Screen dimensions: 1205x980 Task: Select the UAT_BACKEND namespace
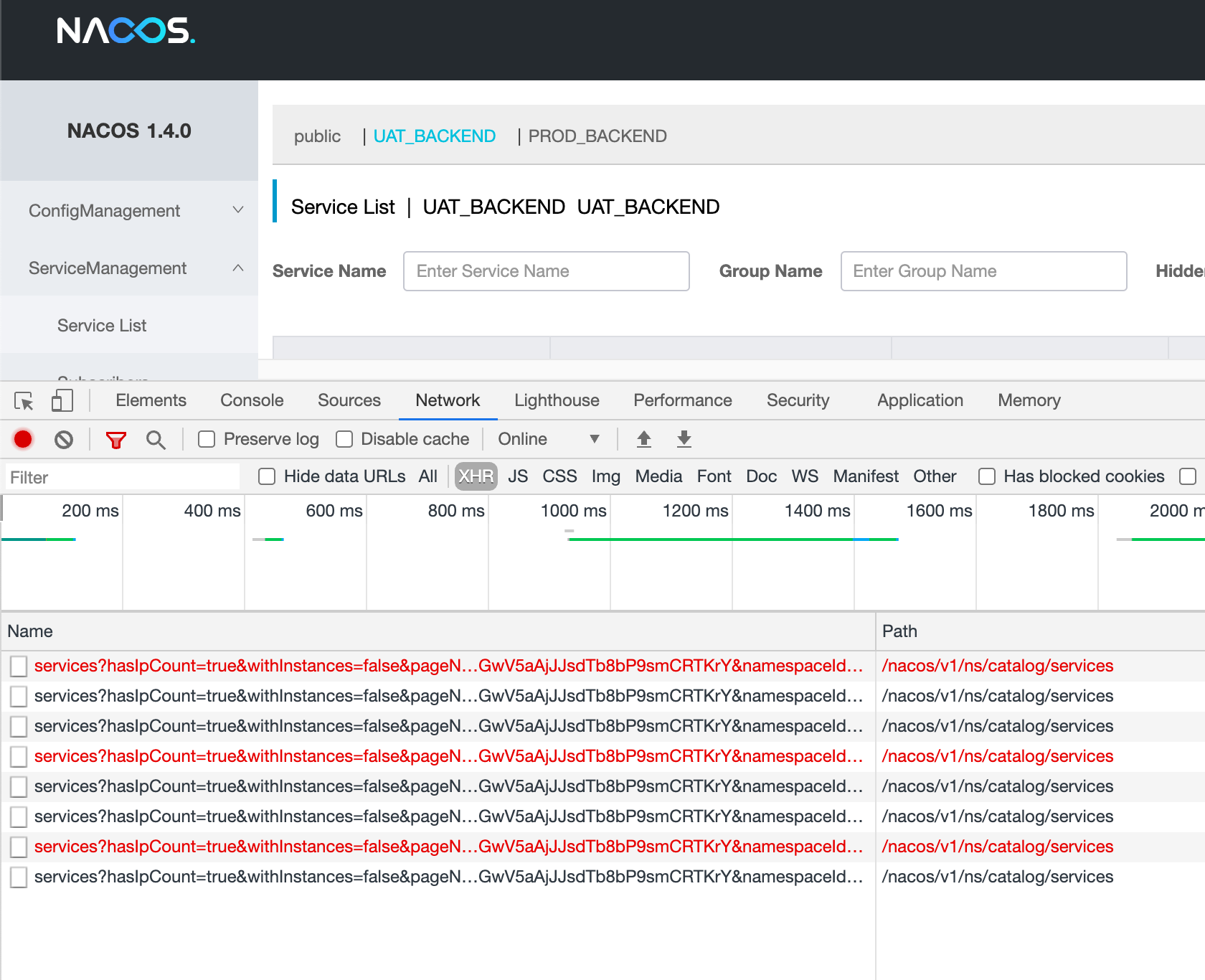point(435,136)
